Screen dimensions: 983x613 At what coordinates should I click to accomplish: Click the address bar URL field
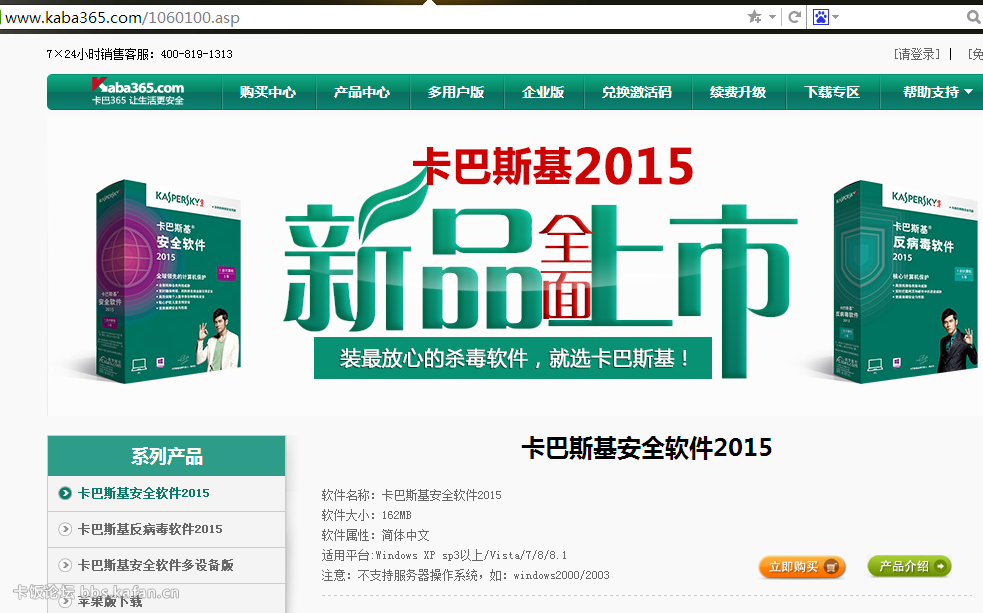pos(373,18)
